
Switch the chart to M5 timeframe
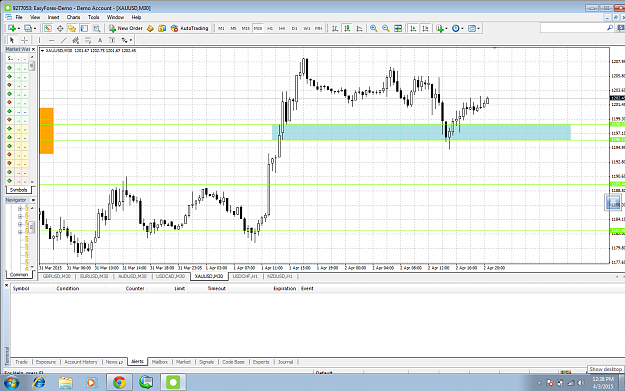coord(233,28)
